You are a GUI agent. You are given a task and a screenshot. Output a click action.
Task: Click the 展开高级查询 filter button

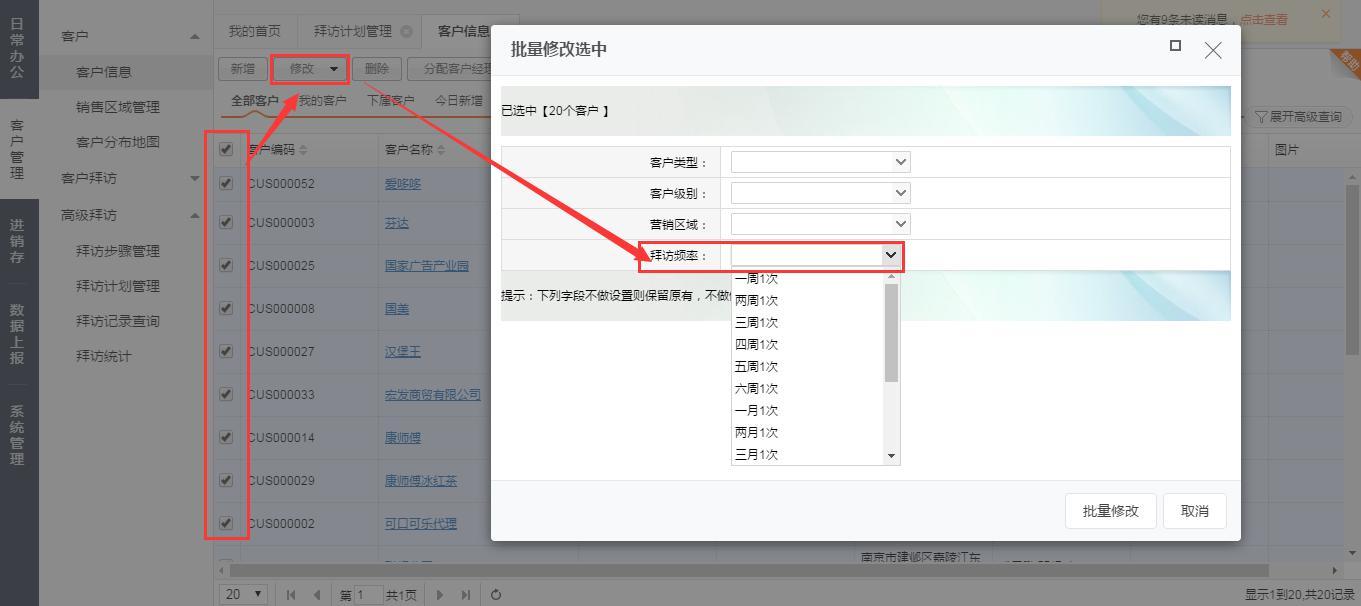tap(1299, 117)
